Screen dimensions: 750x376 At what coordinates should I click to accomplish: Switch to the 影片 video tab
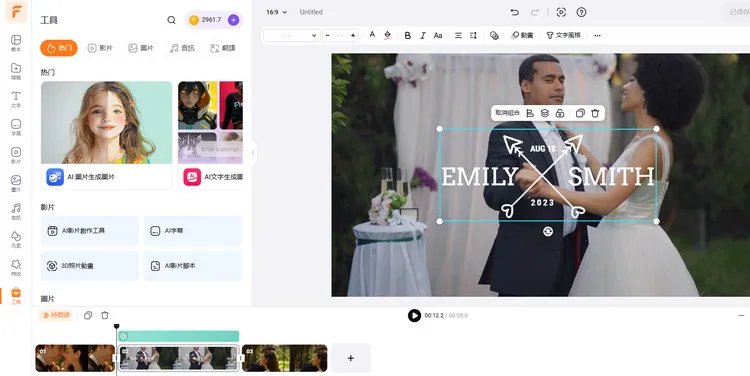coord(100,48)
